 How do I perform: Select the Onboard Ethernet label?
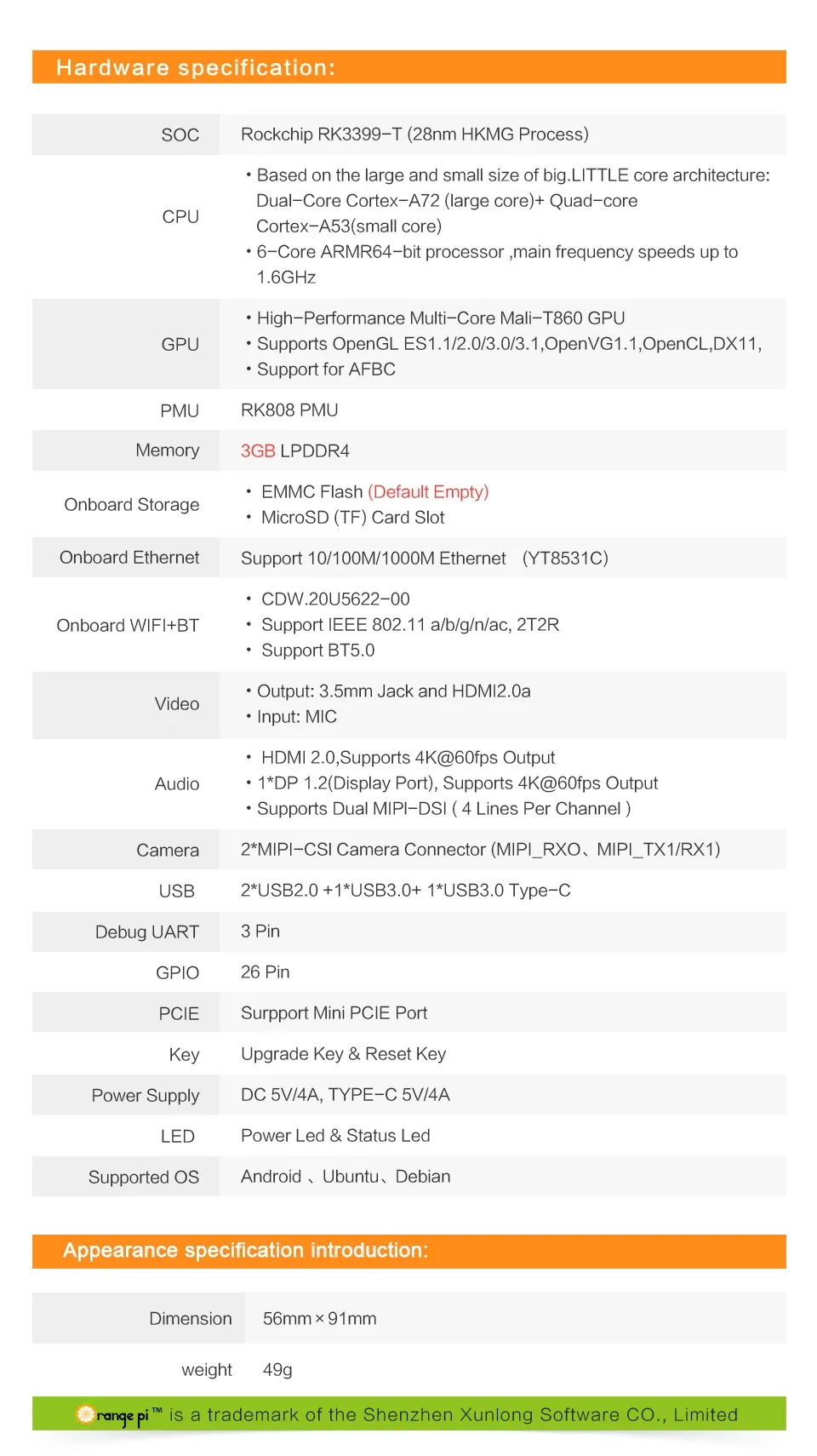[129, 558]
